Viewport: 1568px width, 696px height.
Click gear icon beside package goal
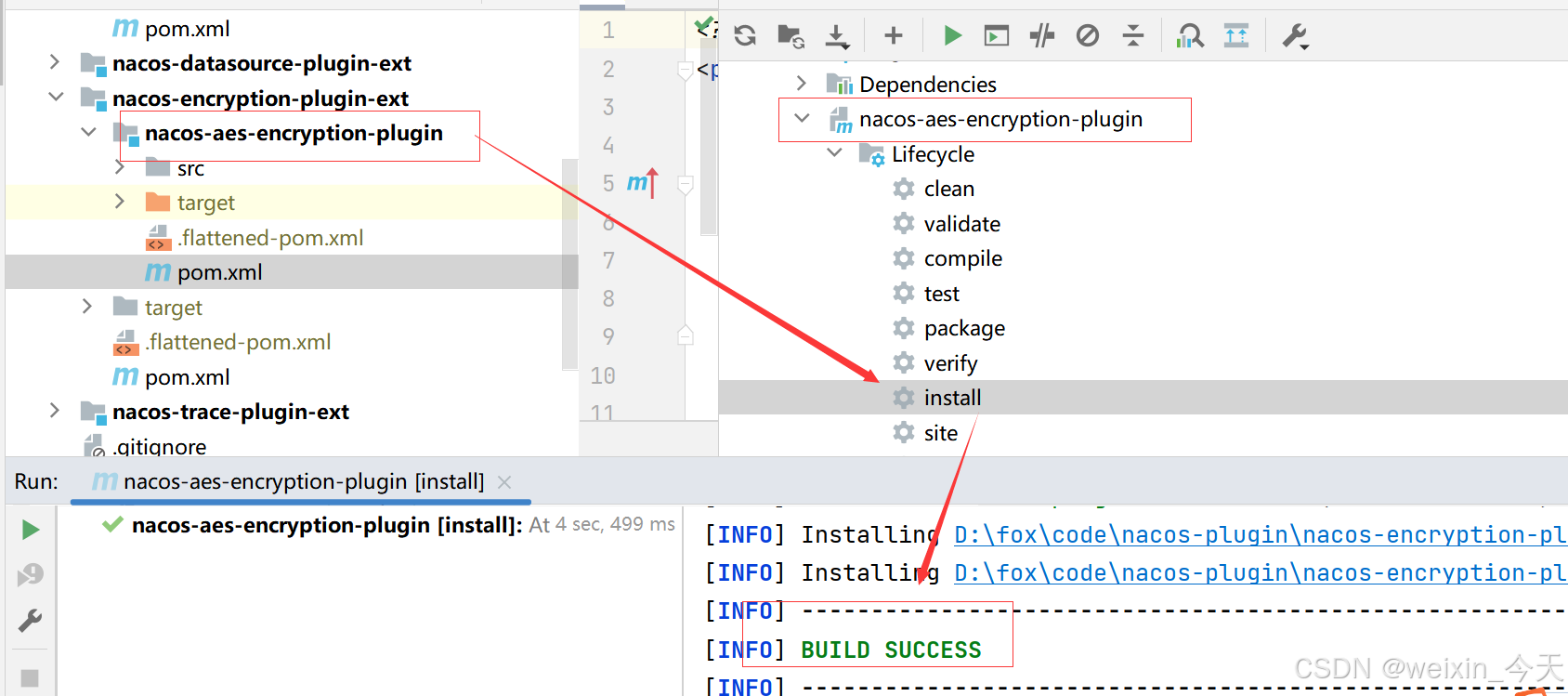(x=904, y=328)
